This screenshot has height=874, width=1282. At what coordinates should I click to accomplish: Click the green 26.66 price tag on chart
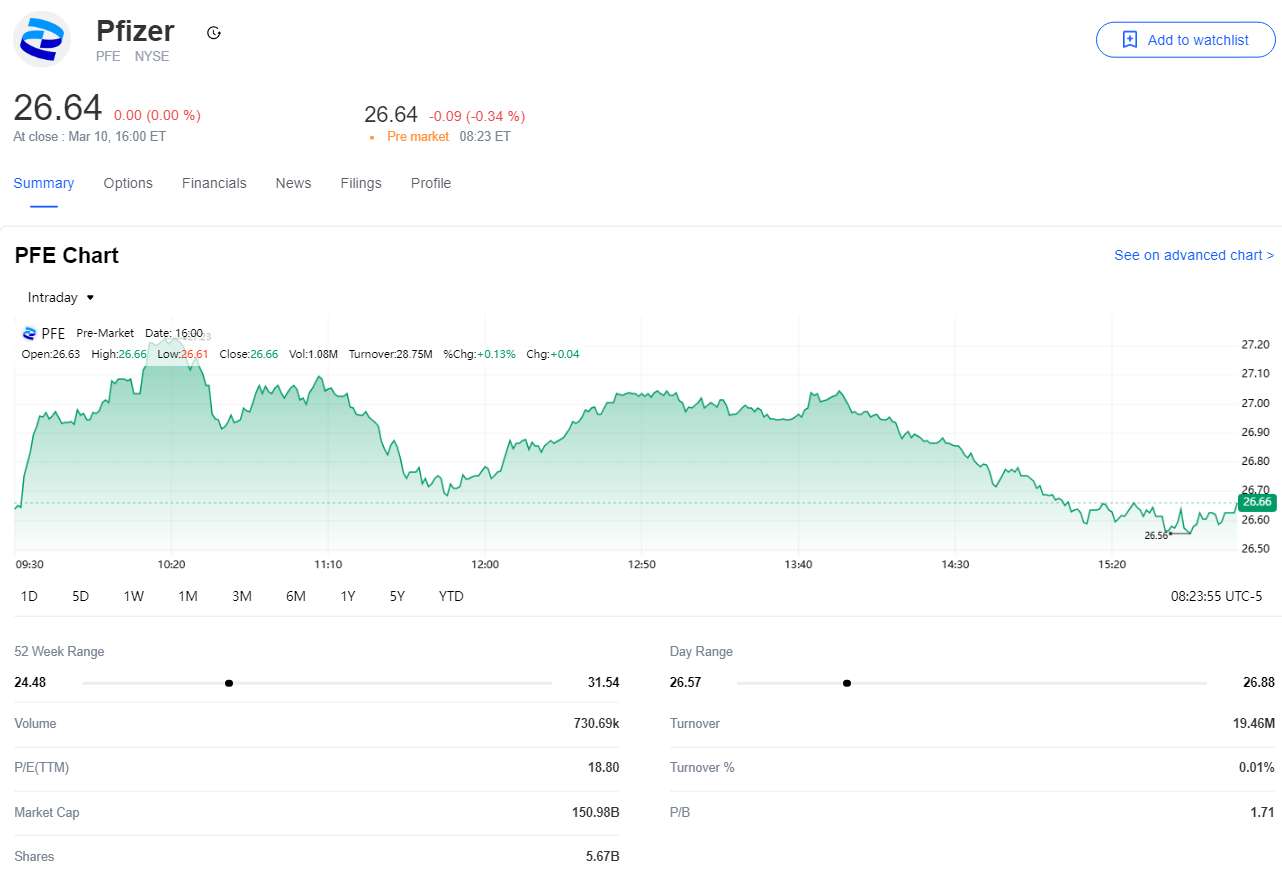coord(1256,502)
